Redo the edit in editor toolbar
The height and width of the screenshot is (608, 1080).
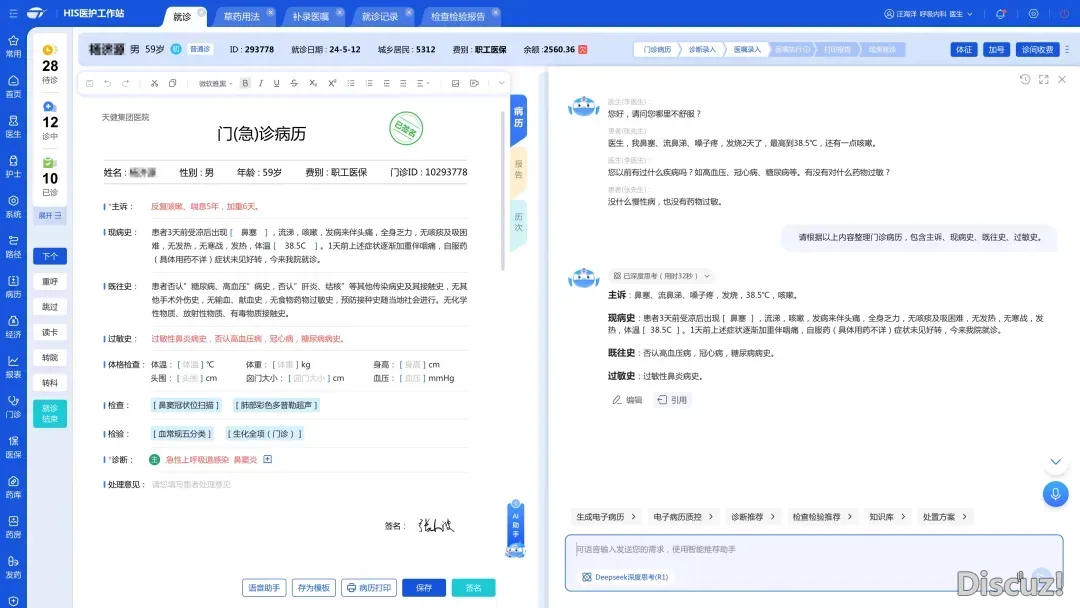click(x=125, y=83)
